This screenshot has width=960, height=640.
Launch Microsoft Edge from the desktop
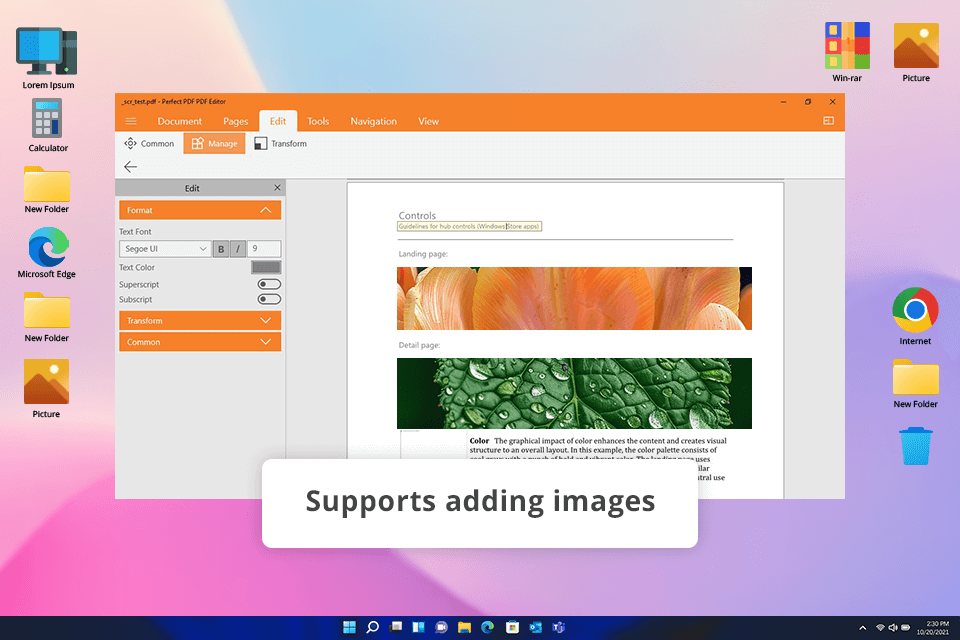(47, 252)
